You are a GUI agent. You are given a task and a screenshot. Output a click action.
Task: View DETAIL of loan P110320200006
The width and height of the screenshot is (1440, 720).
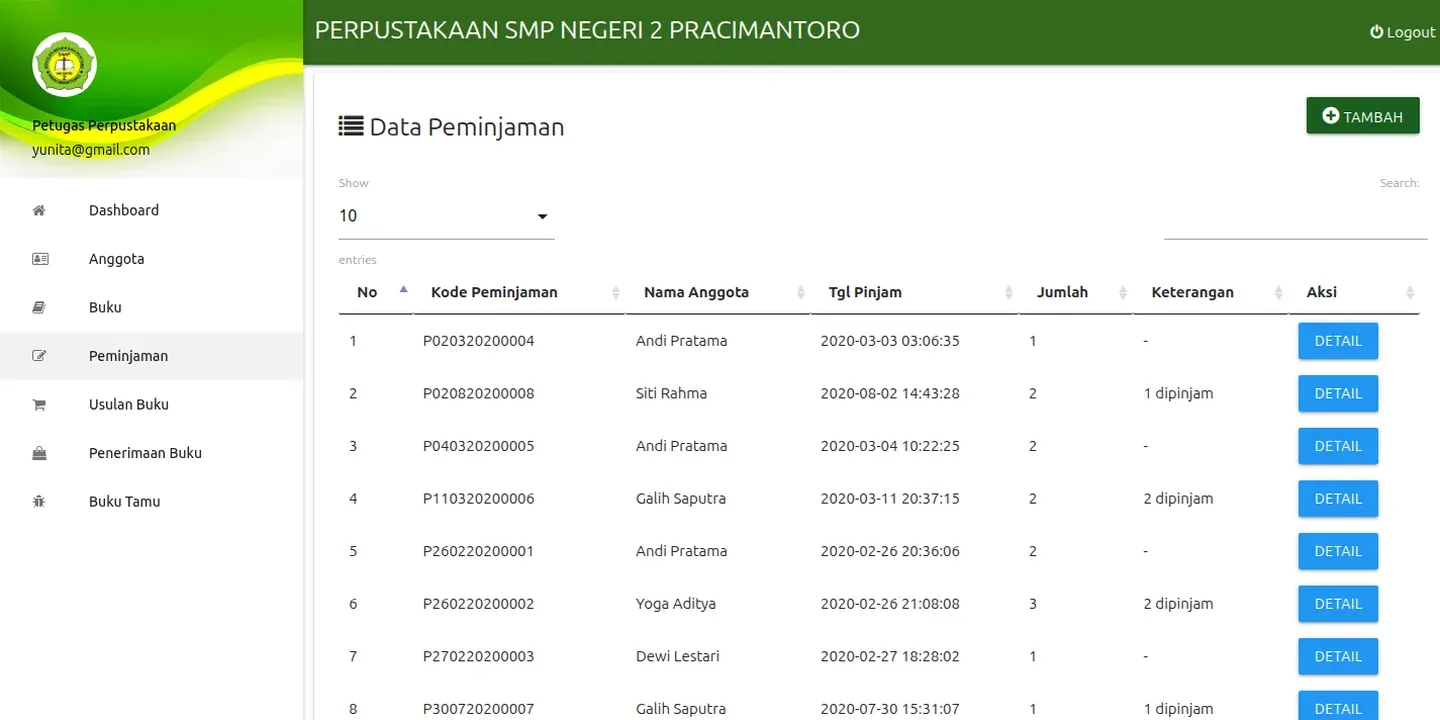(1338, 499)
